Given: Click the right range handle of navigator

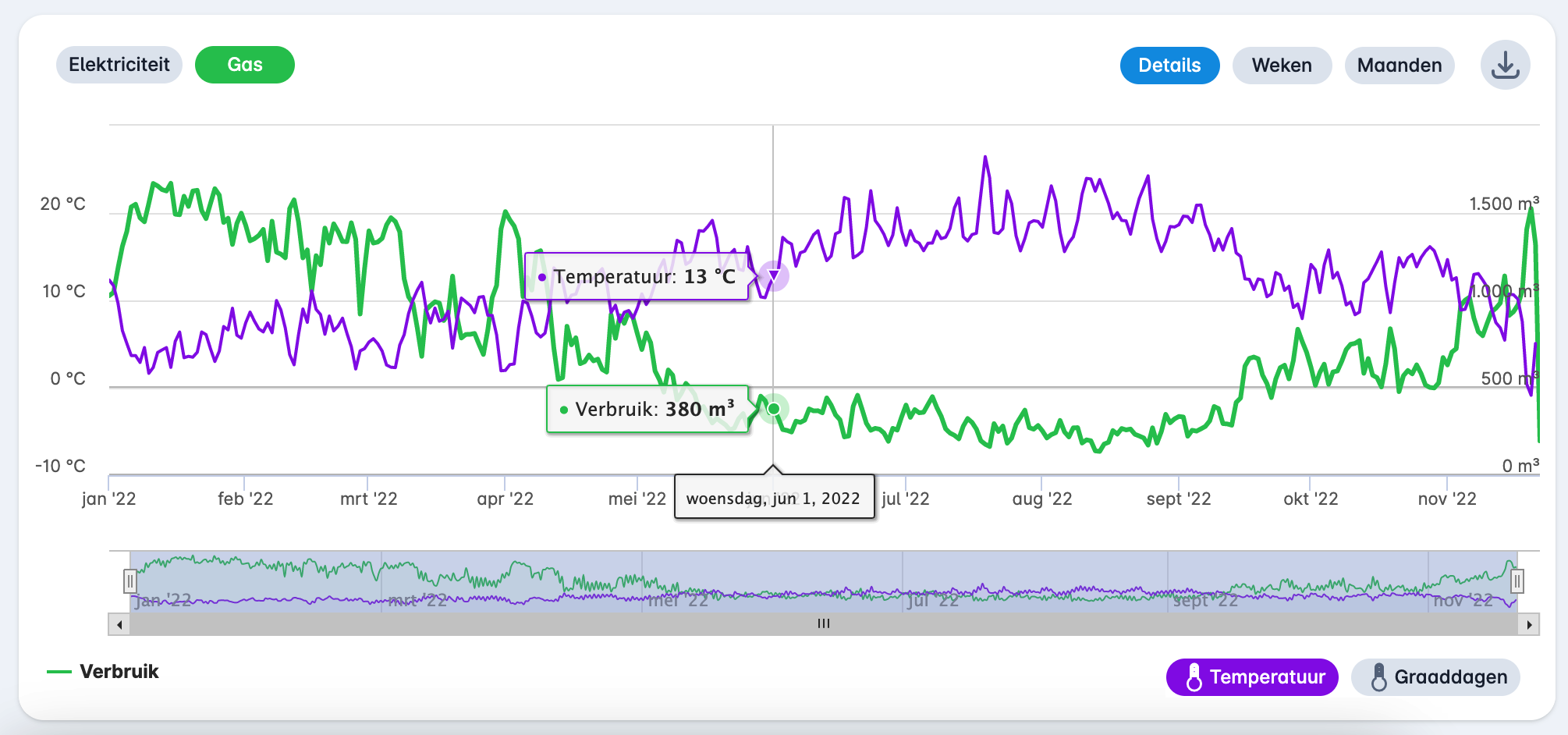Looking at the screenshot, I should click(1517, 581).
